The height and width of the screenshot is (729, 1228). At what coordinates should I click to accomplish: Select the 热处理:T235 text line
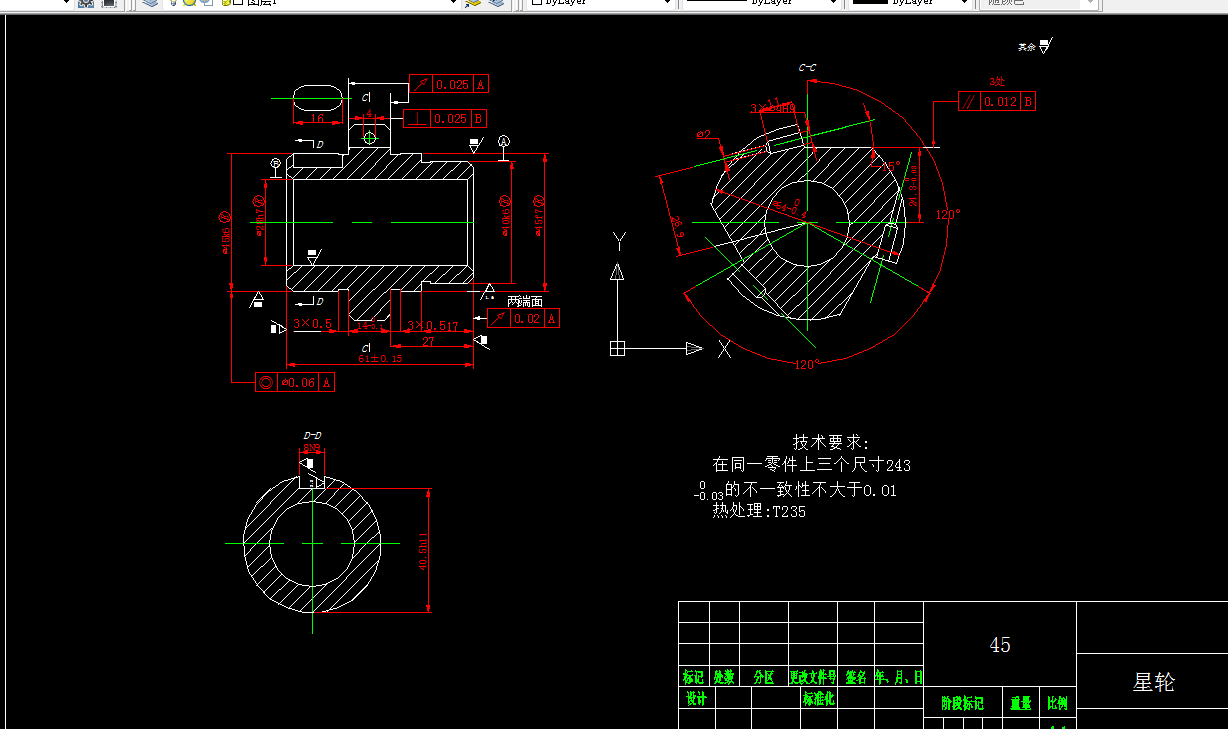(758, 511)
